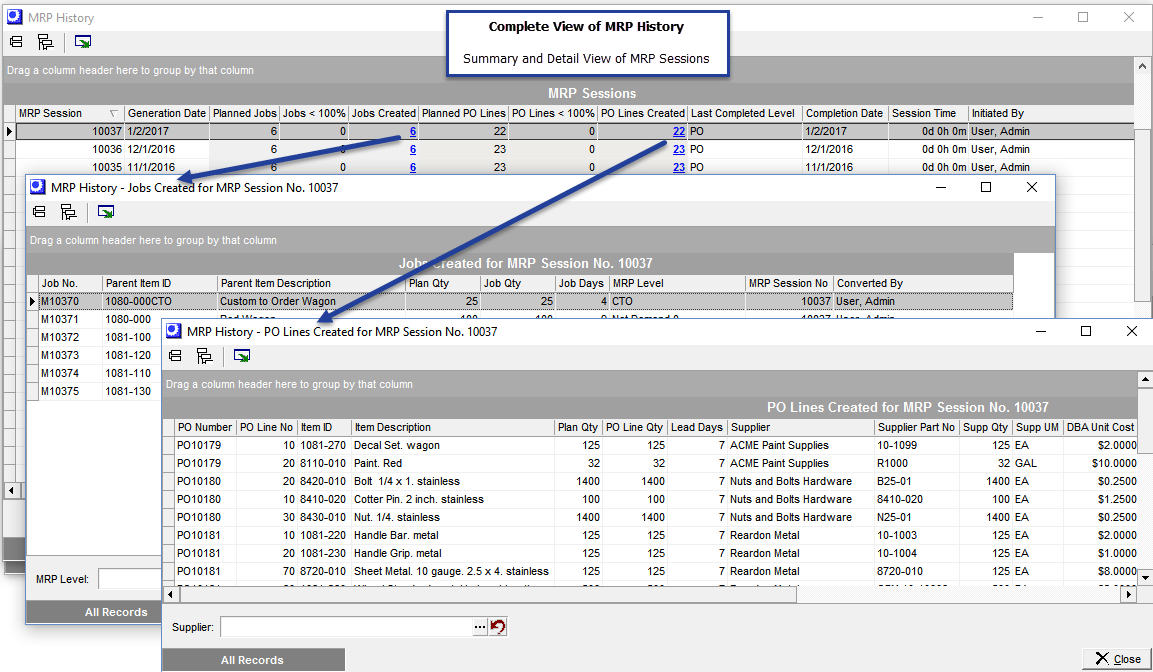This screenshot has width=1153, height=672.
Task: Open print preview in PO Lines Created window
Action: pos(204,355)
